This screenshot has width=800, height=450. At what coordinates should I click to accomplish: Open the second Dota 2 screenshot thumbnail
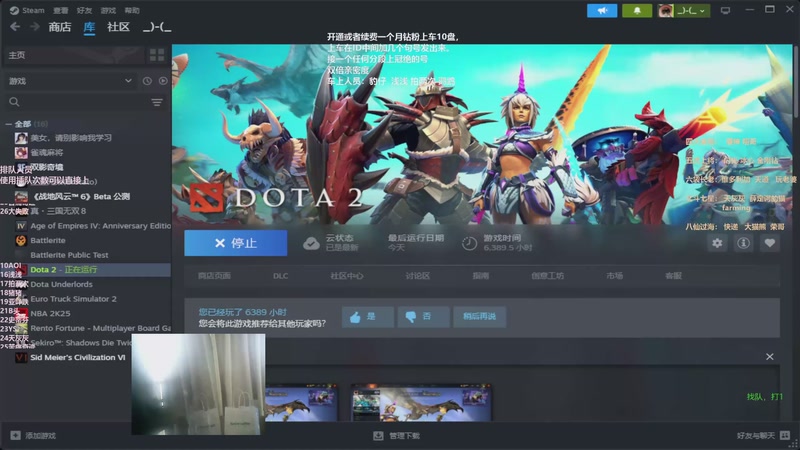coord(421,403)
